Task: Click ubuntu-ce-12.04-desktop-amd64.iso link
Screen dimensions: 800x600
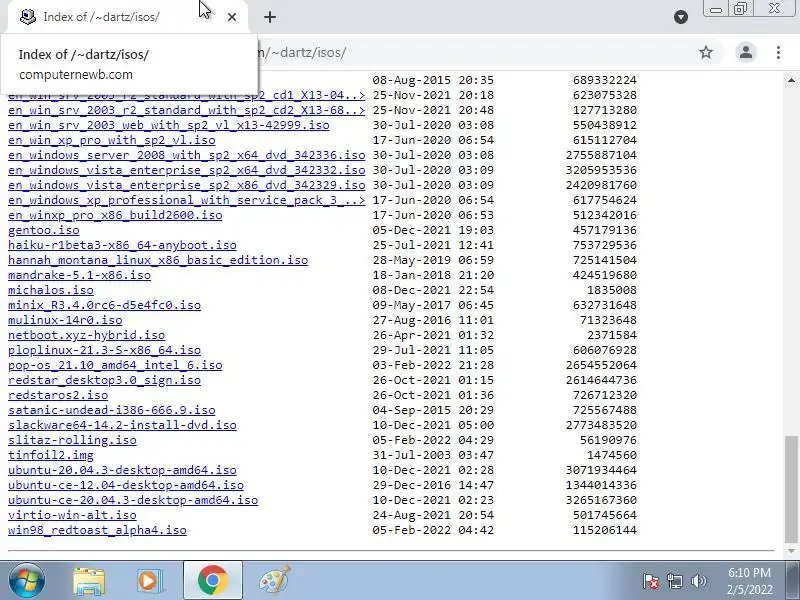Action: click(x=126, y=485)
